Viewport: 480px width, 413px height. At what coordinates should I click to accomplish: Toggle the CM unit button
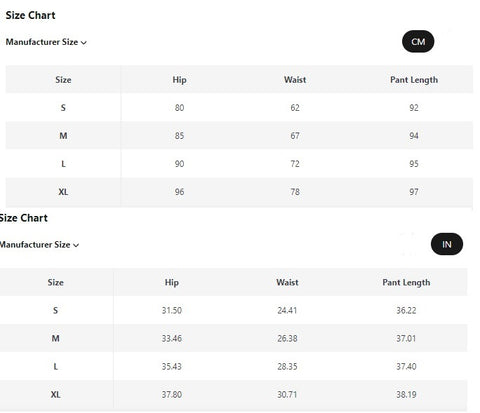click(x=418, y=42)
